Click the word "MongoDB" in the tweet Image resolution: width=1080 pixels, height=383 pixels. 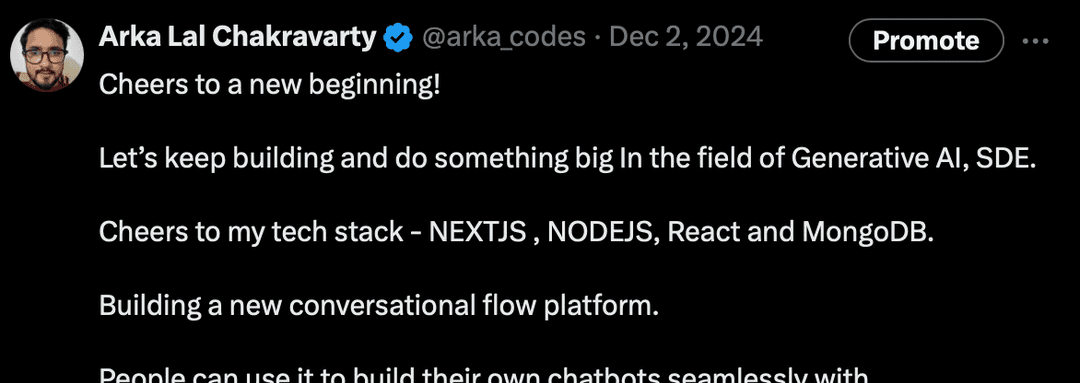click(x=864, y=233)
